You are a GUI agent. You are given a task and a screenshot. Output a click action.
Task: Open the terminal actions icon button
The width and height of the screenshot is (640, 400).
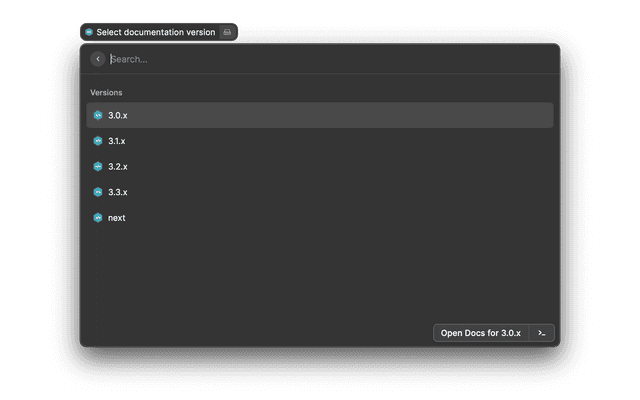pos(541,333)
